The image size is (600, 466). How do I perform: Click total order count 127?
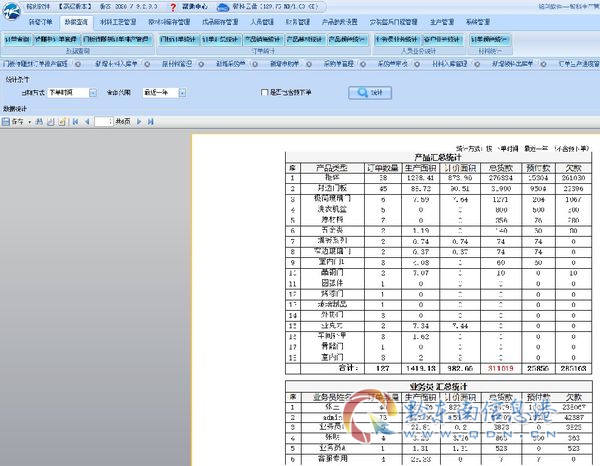click(383, 368)
